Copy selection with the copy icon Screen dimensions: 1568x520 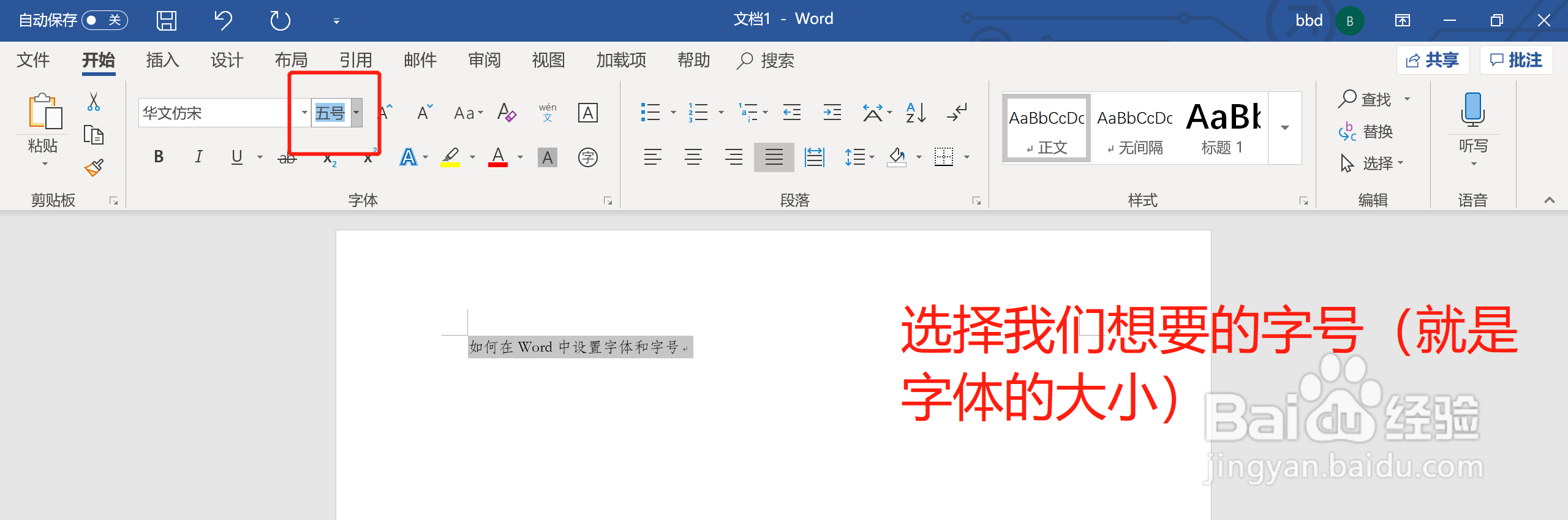94,135
